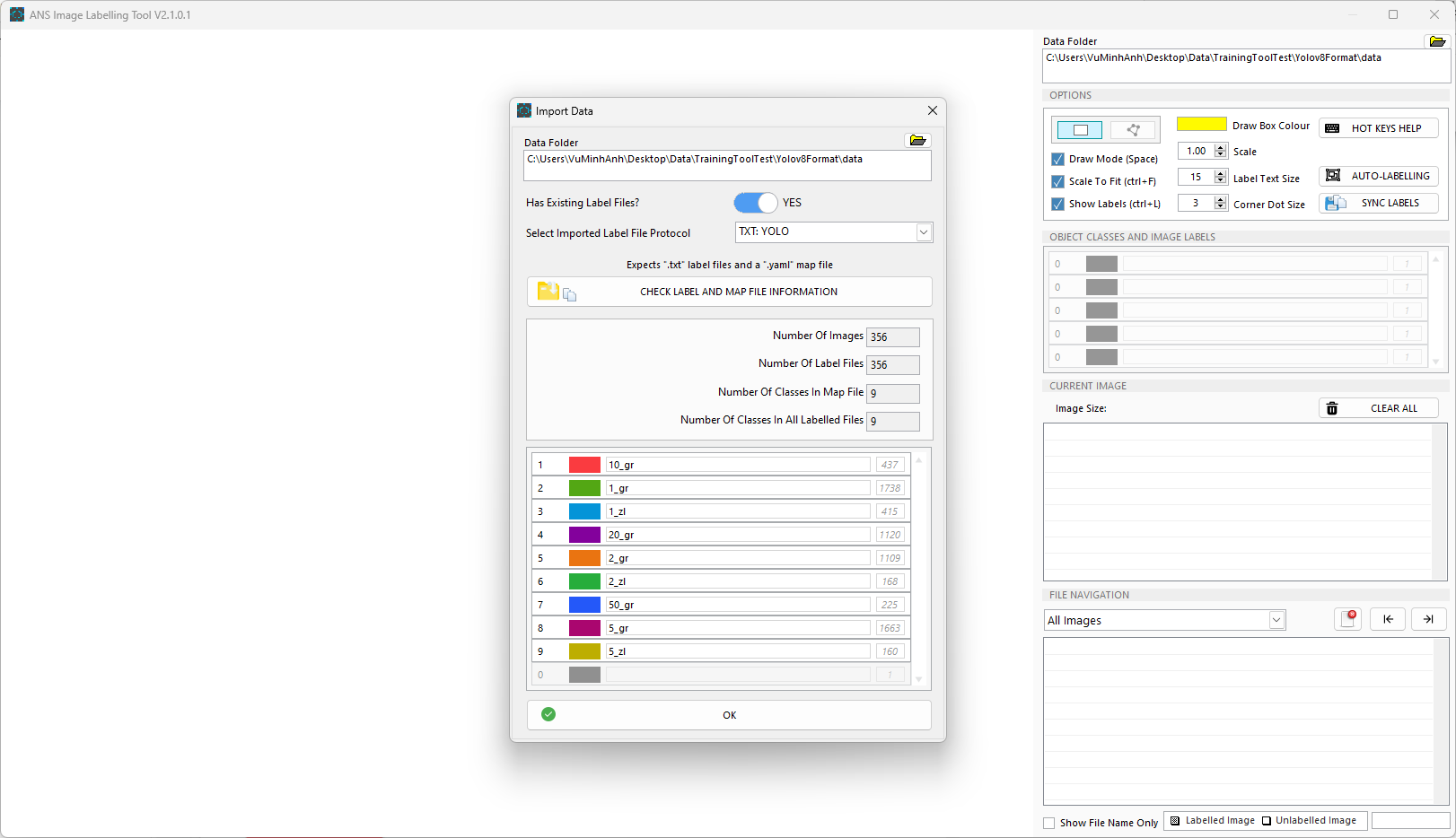Select the polygon drawing mode icon
Image resolution: width=1456 pixels, height=838 pixels.
pos(1133,130)
